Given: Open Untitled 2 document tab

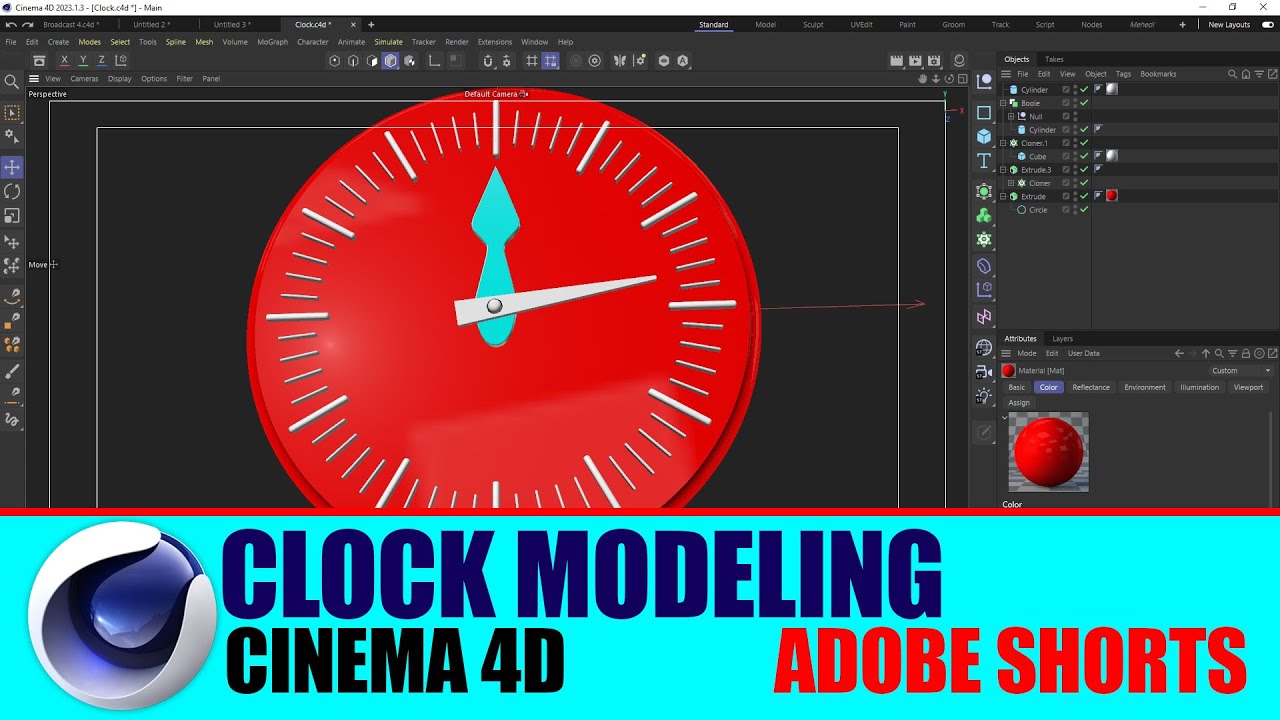Looking at the screenshot, I should pos(152,24).
